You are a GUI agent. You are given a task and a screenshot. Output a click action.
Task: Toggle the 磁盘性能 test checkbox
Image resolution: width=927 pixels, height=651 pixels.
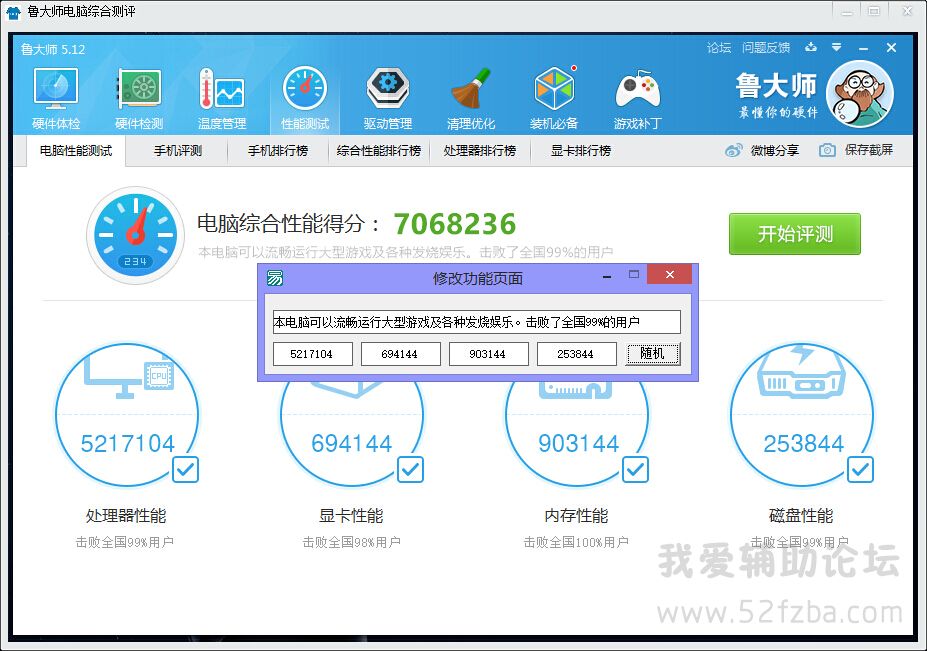pyautogui.click(x=860, y=469)
